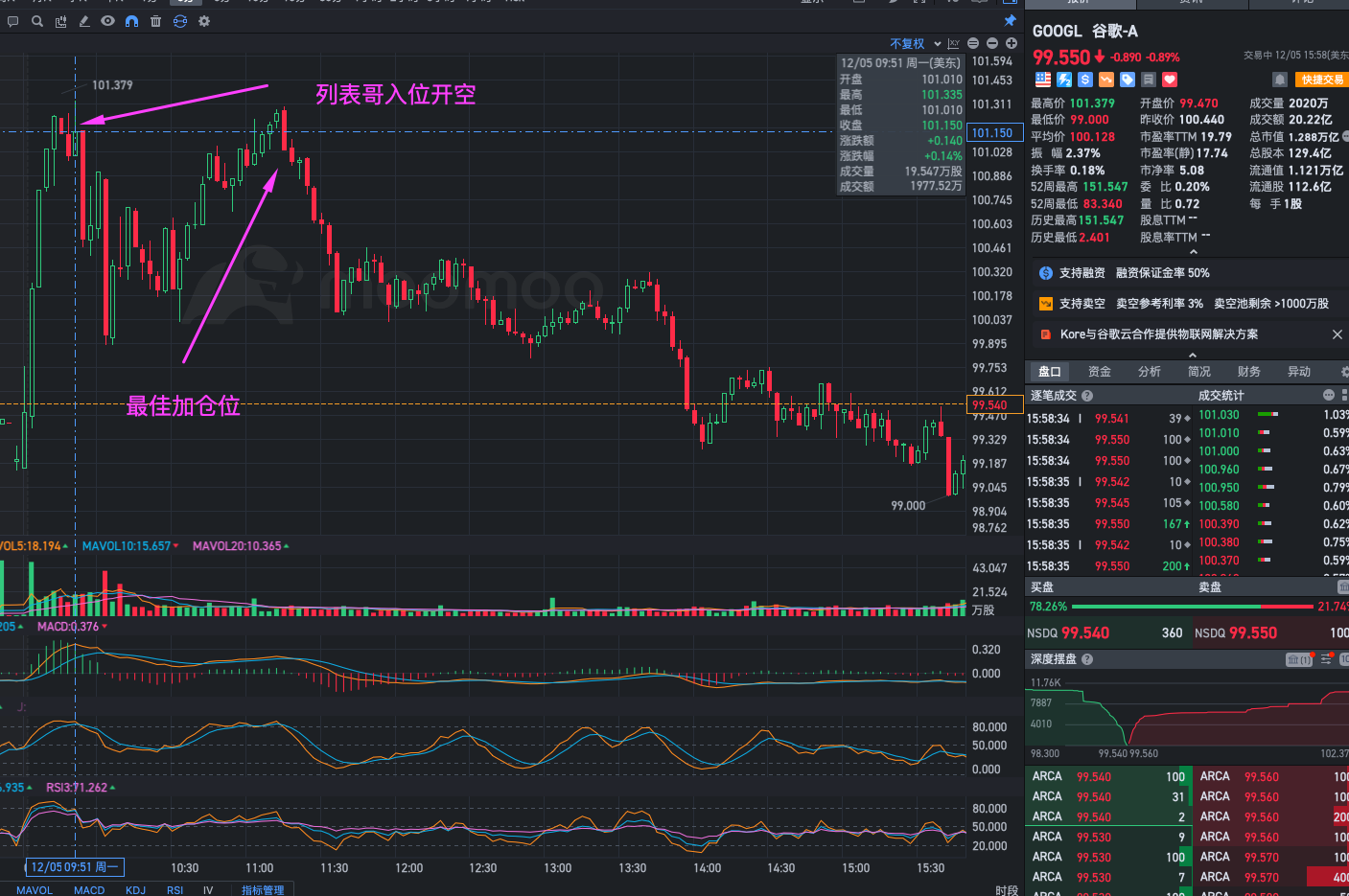Switch to the 异动 tab
The image size is (1349, 896).
1299,372
